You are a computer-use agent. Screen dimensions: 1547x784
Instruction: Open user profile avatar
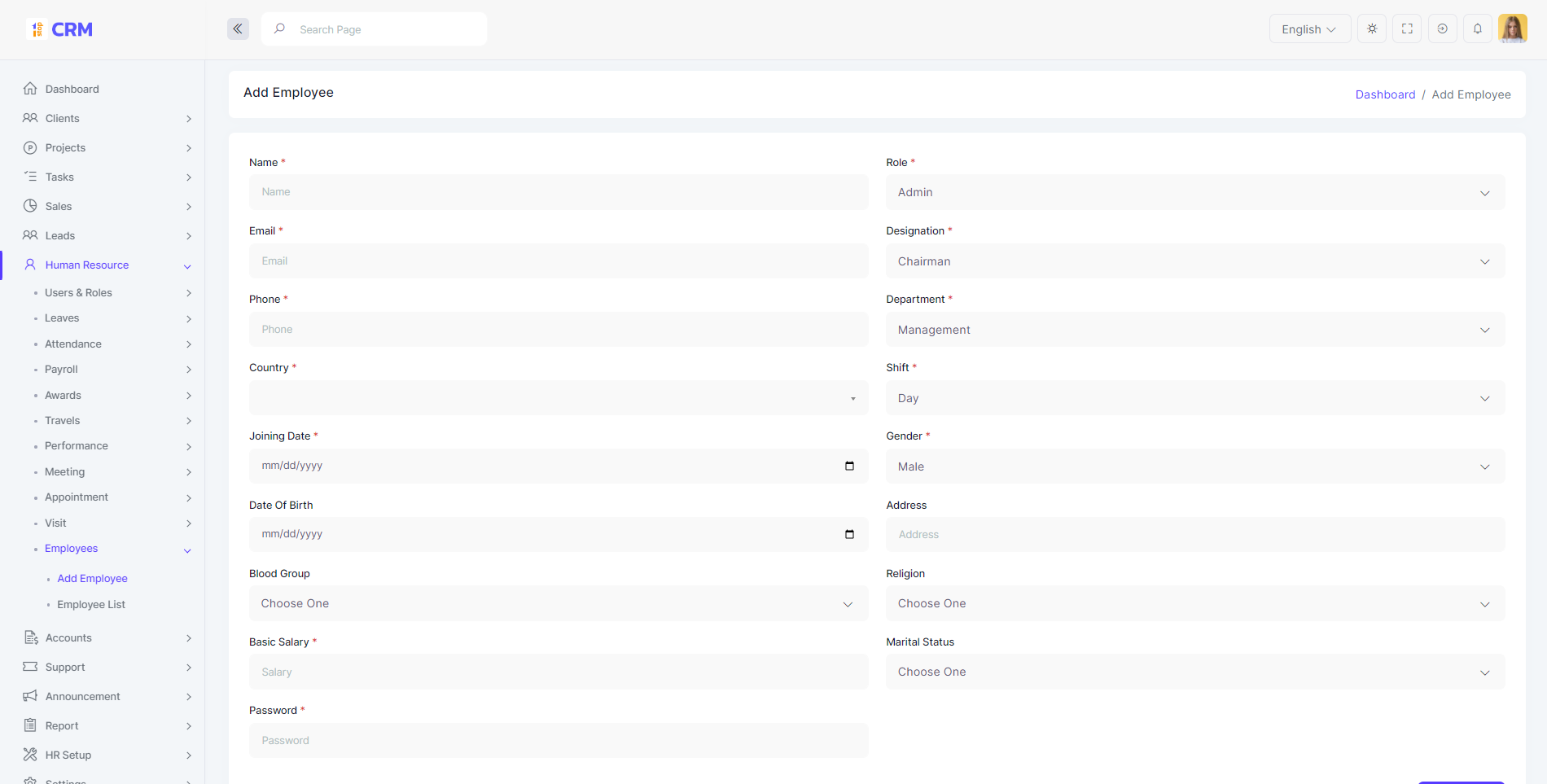[1513, 28]
